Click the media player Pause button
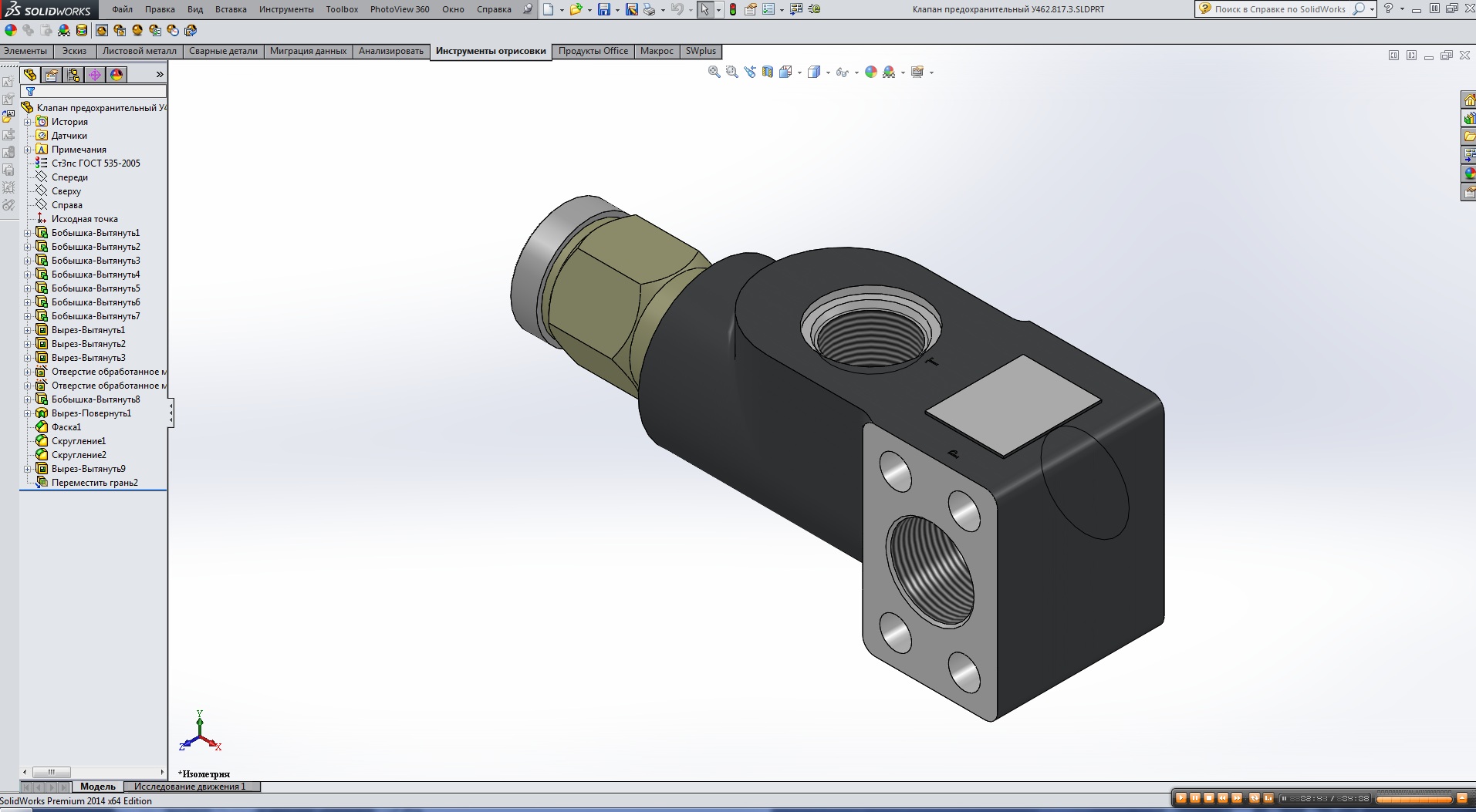This screenshot has height=812, width=1476. (1195, 798)
